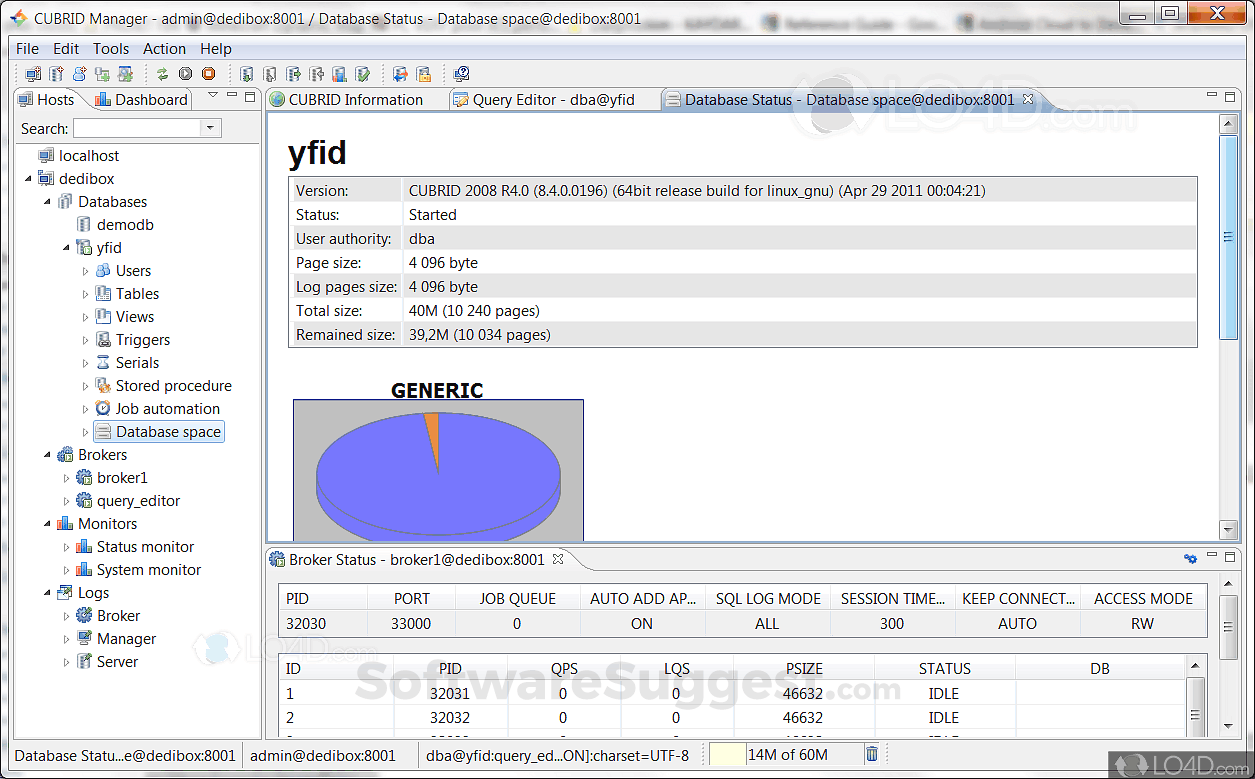
Task: Expand the Status monitor node
Action: click(67, 547)
